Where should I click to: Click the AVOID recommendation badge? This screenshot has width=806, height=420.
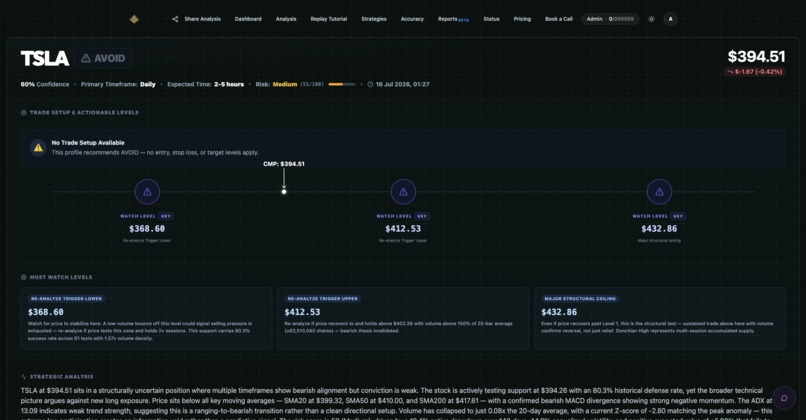point(103,58)
